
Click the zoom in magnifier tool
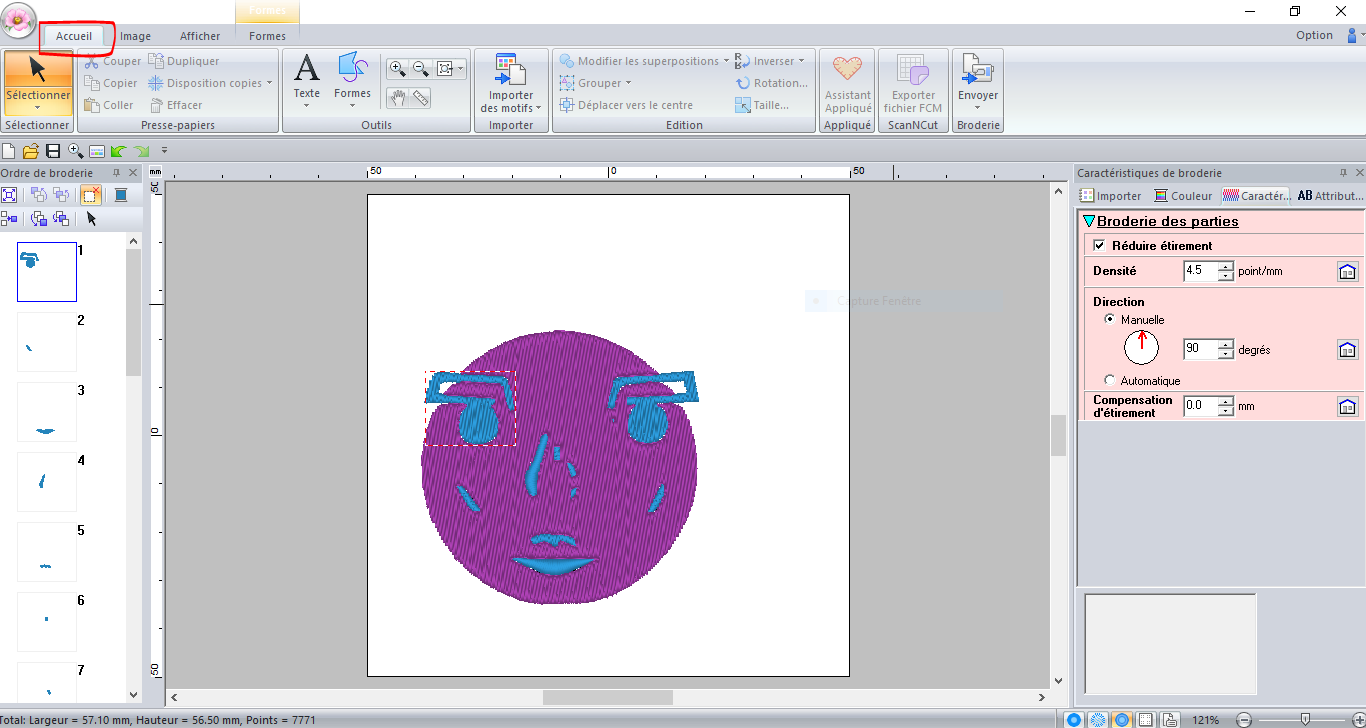click(398, 69)
